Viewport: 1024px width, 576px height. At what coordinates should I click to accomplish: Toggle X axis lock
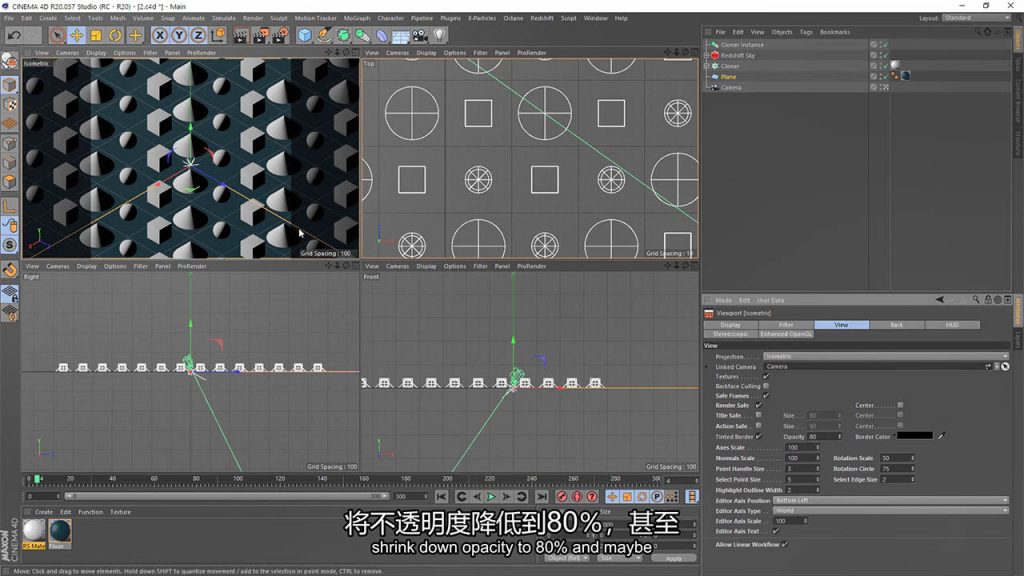coord(159,35)
